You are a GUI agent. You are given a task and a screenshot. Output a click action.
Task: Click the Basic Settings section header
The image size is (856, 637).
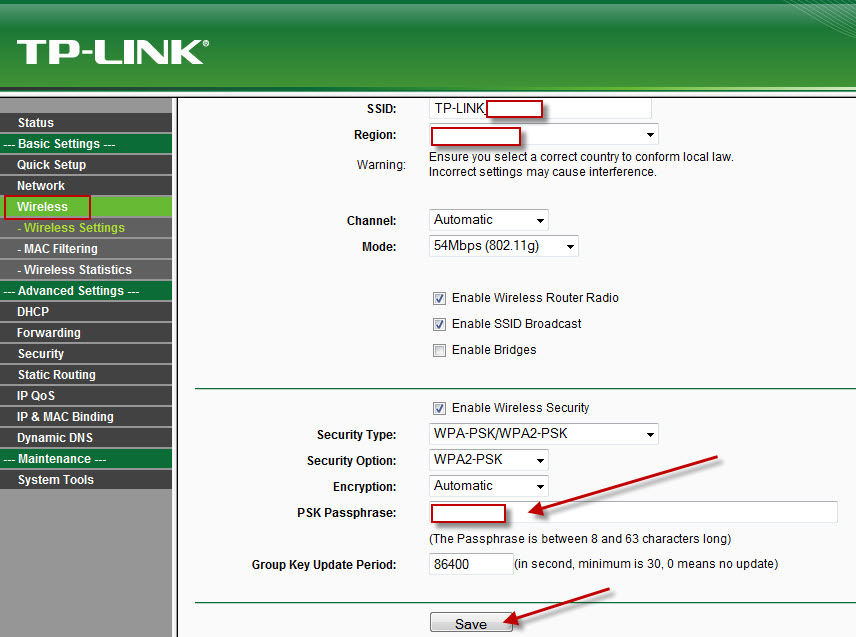86,144
